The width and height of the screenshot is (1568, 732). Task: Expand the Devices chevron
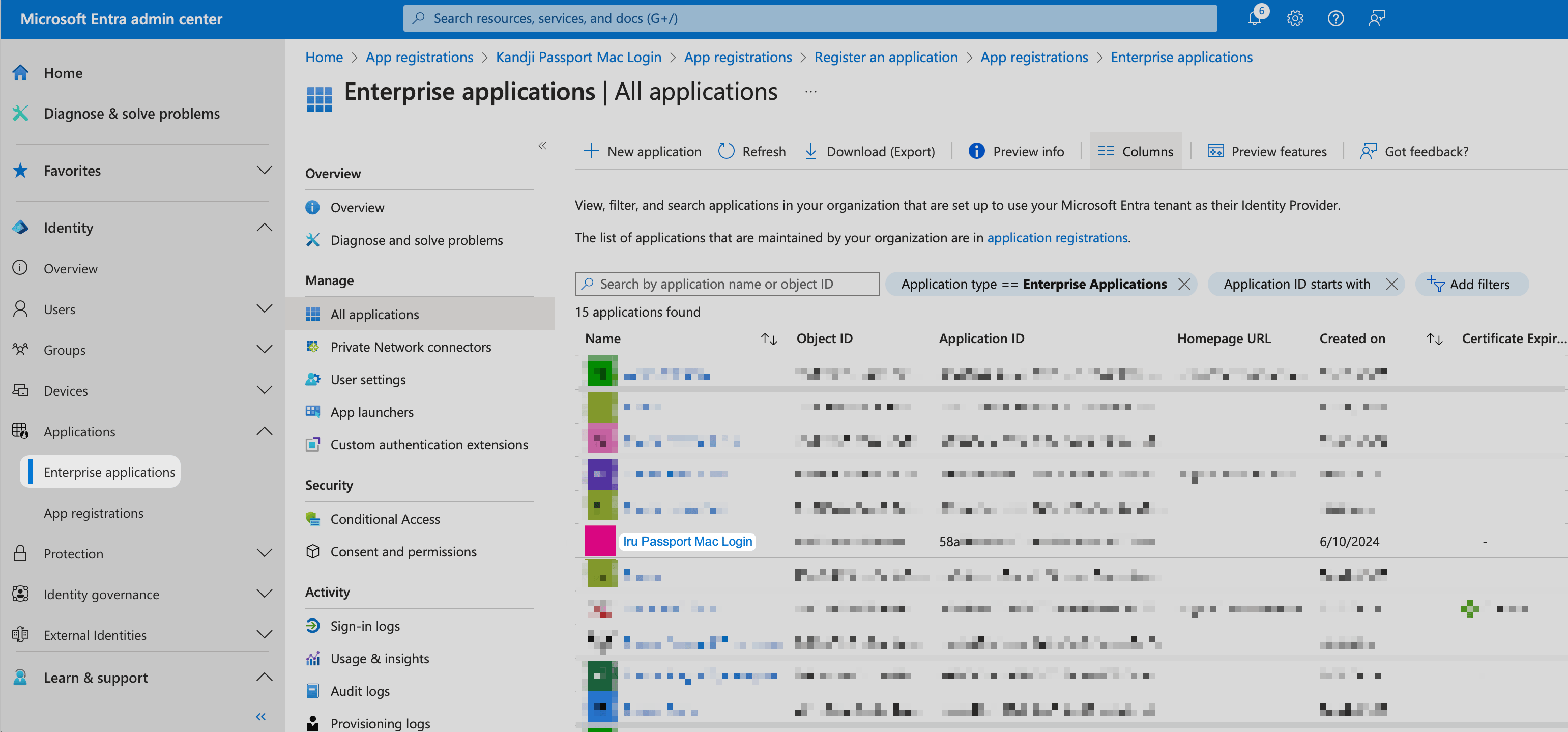(x=264, y=390)
